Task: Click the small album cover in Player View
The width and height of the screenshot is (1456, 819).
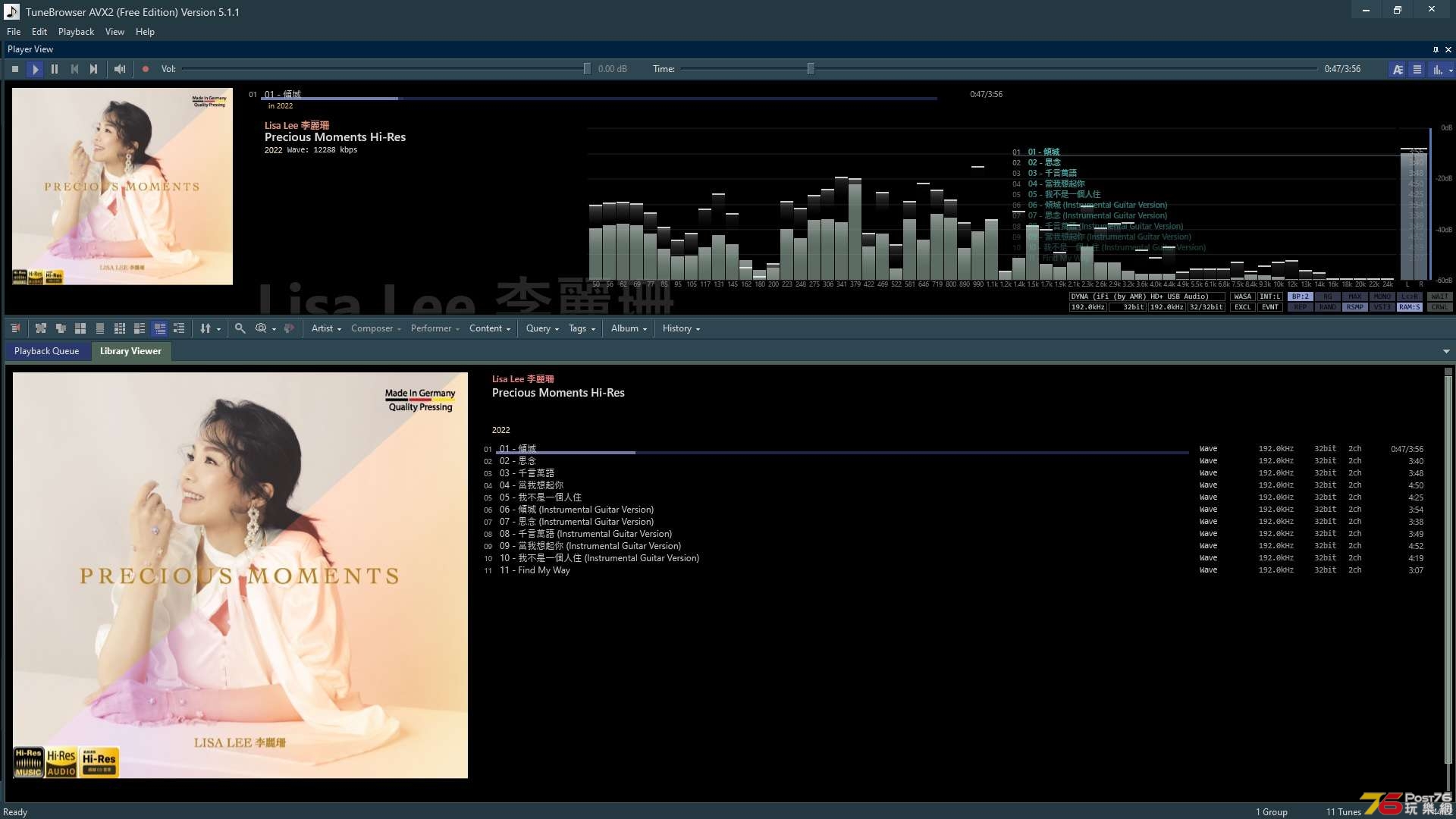Action: point(122,187)
